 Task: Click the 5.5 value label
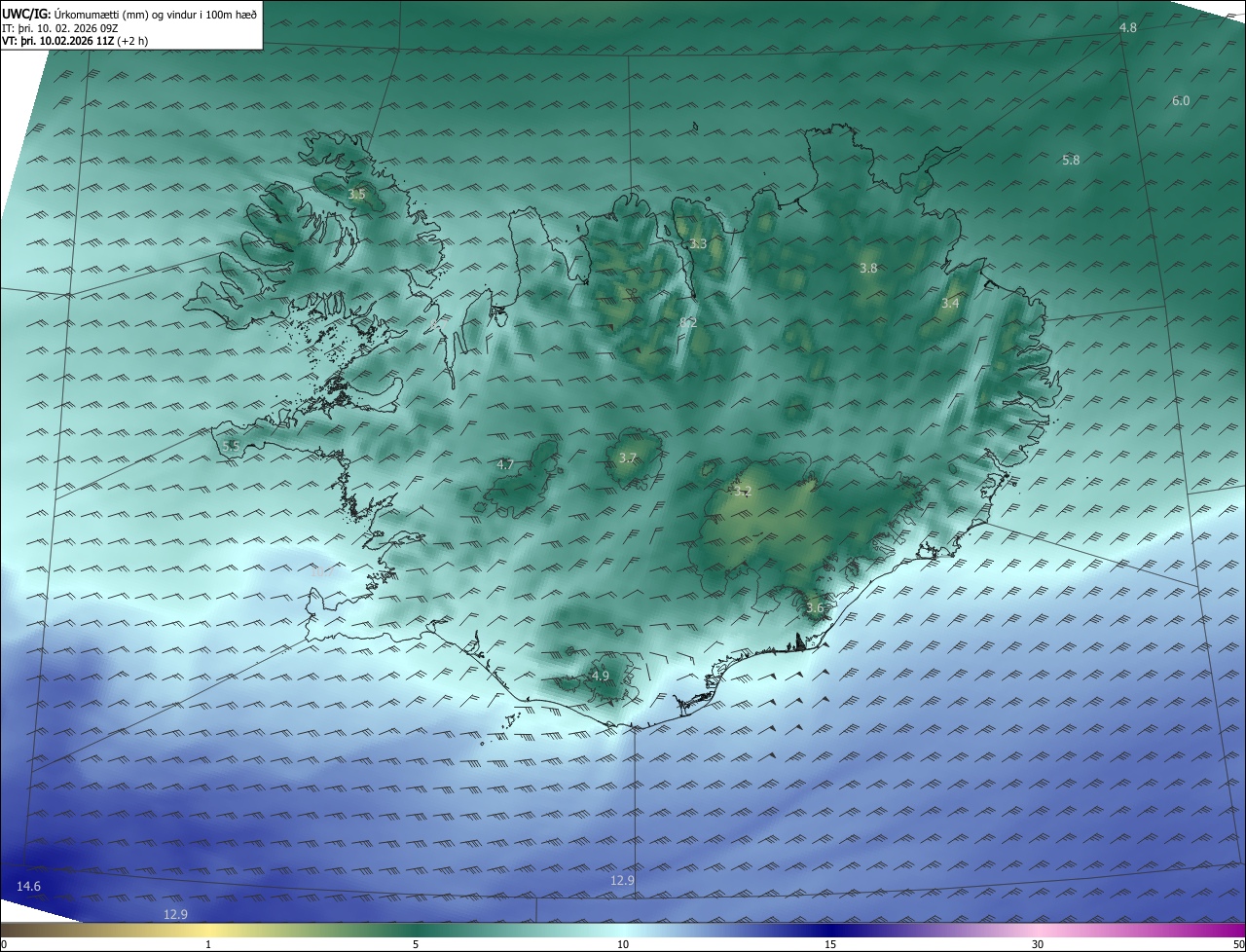click(231, 447)
